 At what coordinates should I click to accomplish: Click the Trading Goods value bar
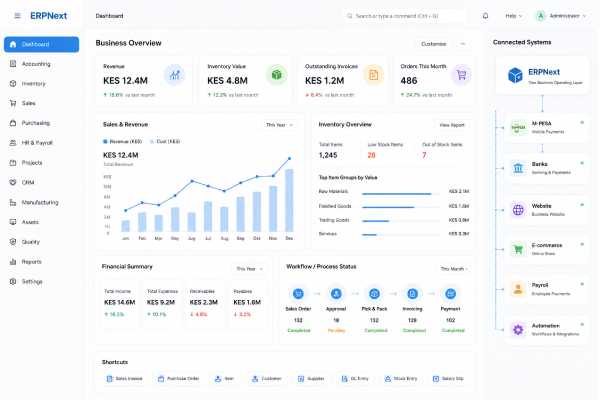(375, 221)
